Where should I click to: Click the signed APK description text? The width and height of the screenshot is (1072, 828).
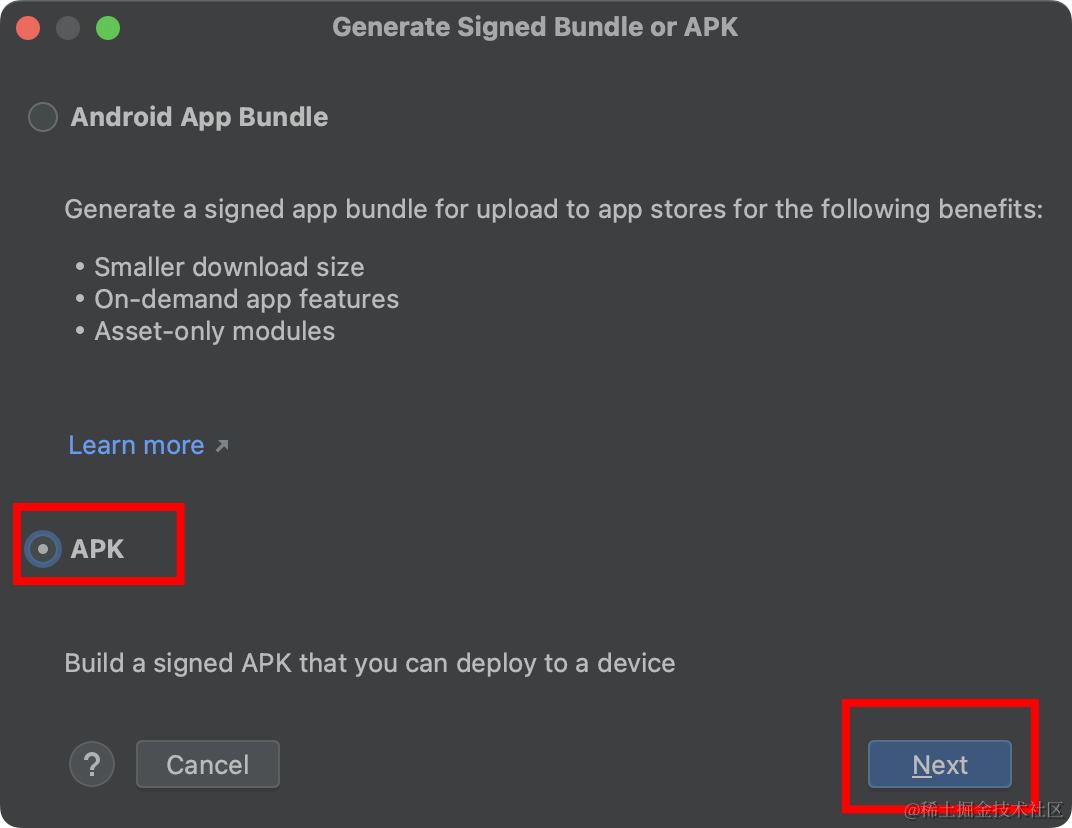click(369, 663)
